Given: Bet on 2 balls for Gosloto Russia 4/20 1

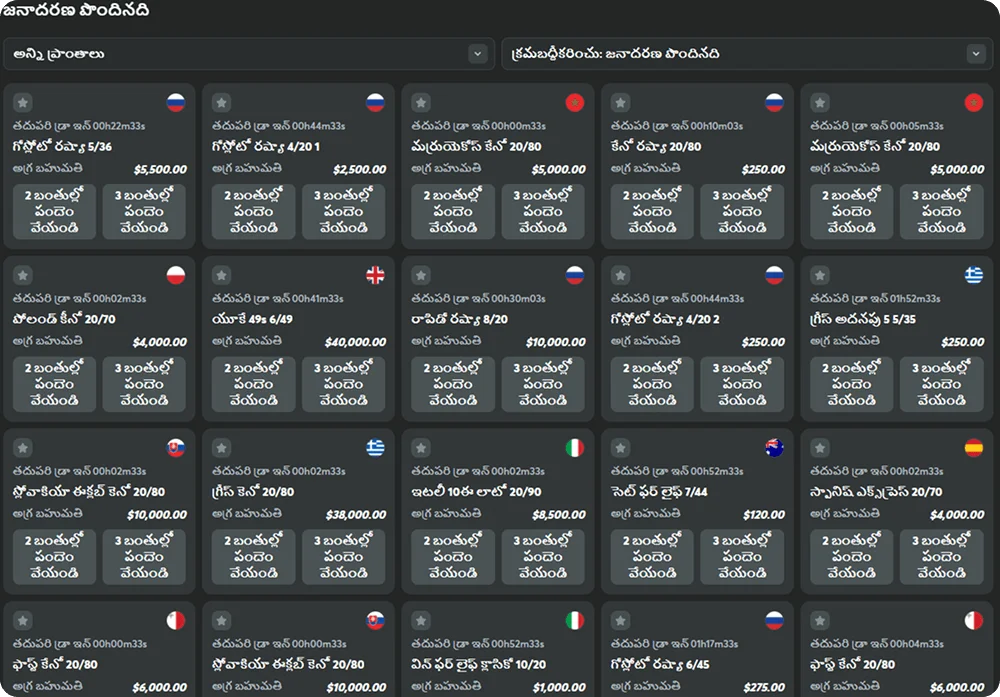Looking at the screenshot, I should (x=254, y=212).
